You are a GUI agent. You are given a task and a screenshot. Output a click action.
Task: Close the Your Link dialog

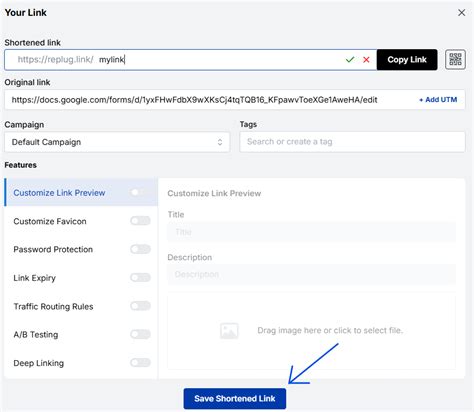click(x=462, y=13)
